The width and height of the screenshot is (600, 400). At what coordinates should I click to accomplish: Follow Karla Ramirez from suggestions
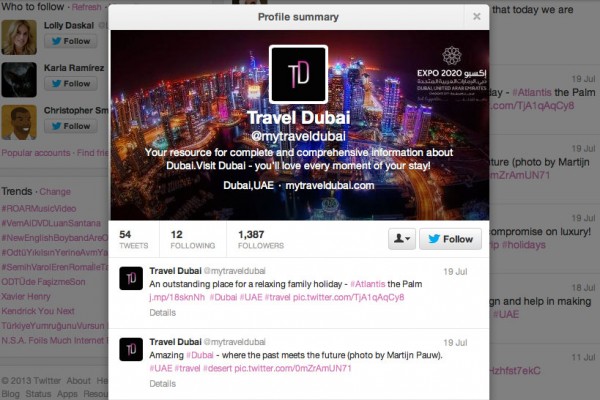coord(71,83)
